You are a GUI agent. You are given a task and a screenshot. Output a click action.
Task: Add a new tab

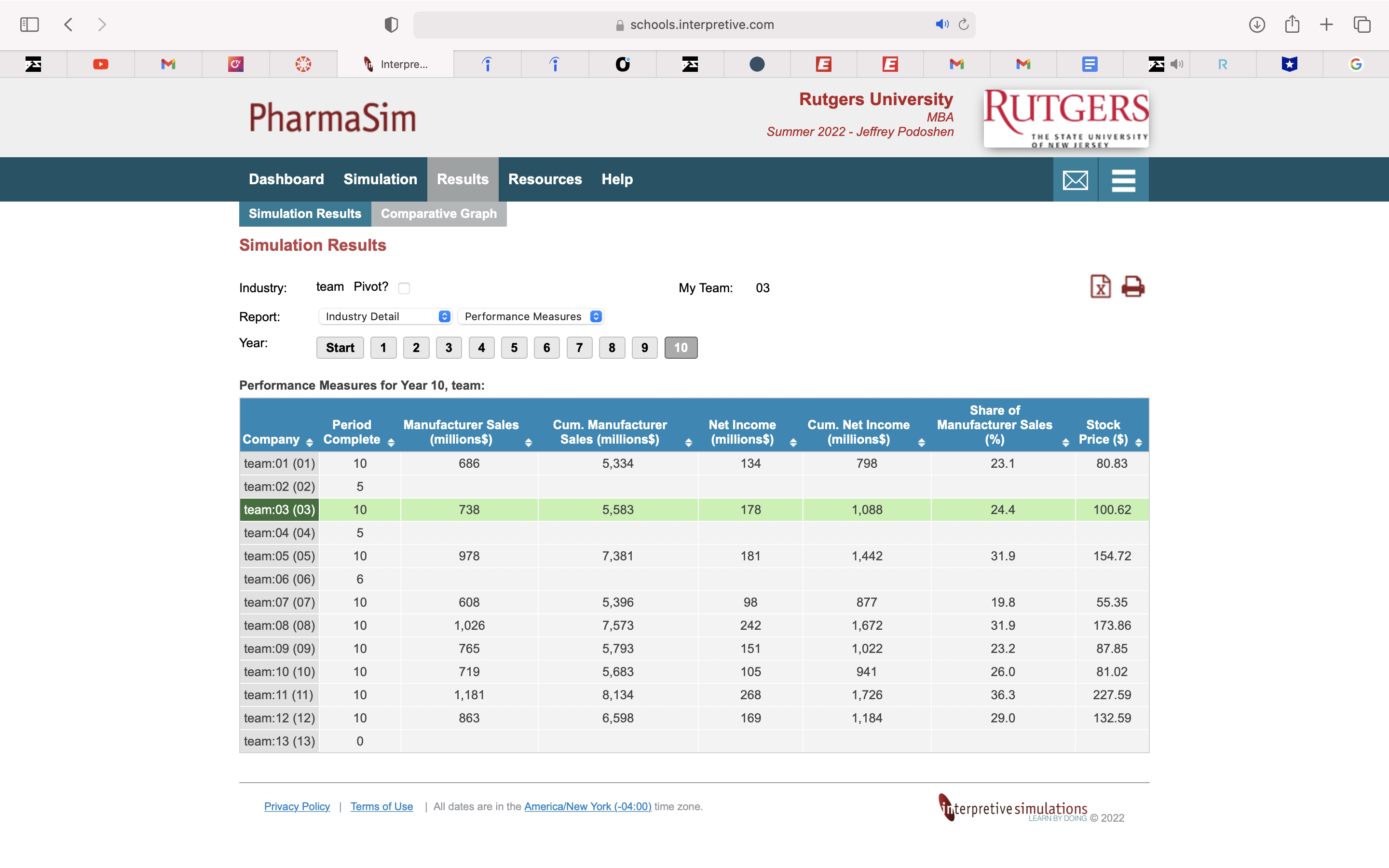pos(1326,25)
